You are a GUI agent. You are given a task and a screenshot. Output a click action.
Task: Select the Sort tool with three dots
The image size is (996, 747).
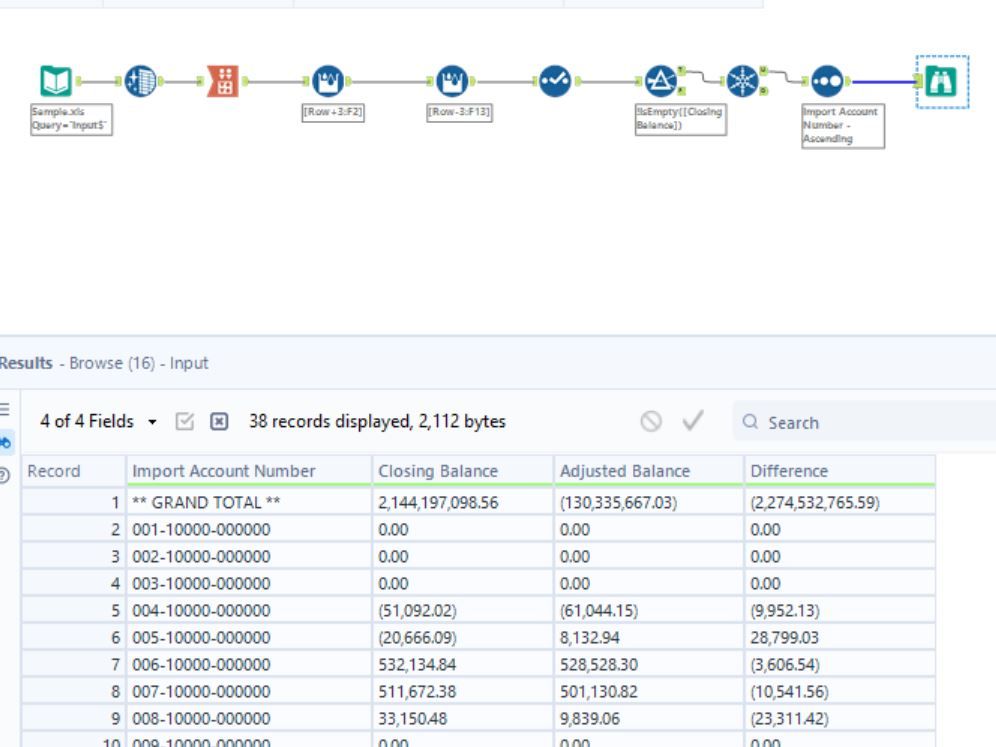pos(827,81)
